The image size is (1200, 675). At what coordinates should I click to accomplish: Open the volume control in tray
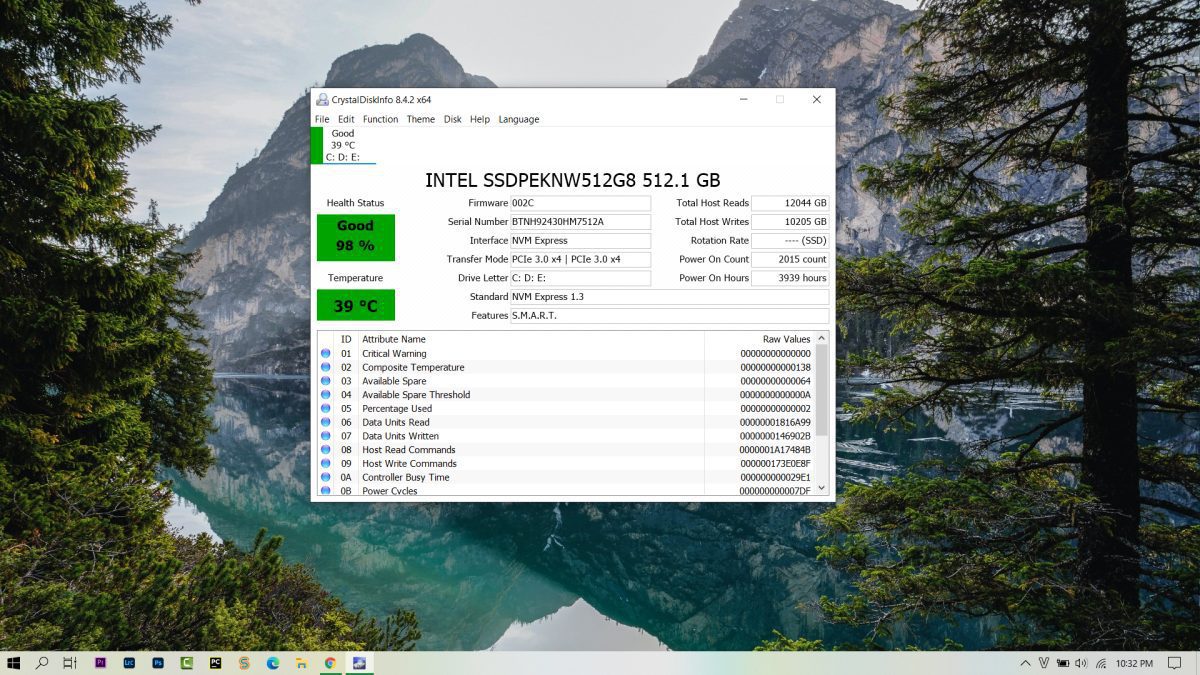pyautogui.click(x=1081, y=663)
